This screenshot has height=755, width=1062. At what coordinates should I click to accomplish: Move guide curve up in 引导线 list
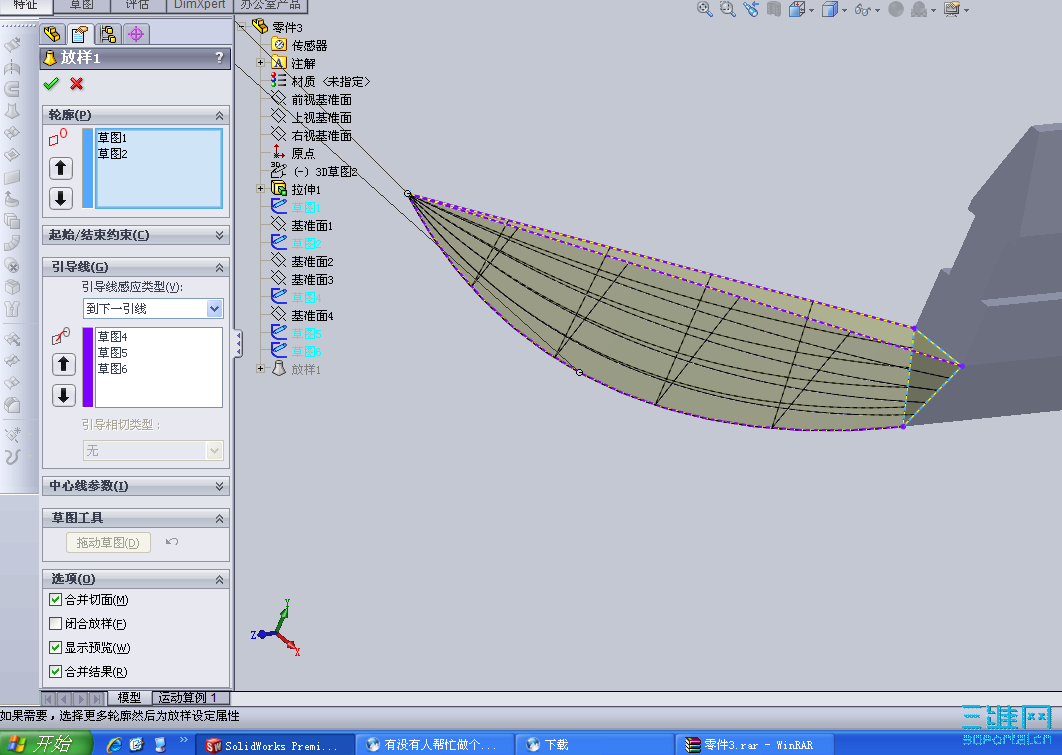64,364
